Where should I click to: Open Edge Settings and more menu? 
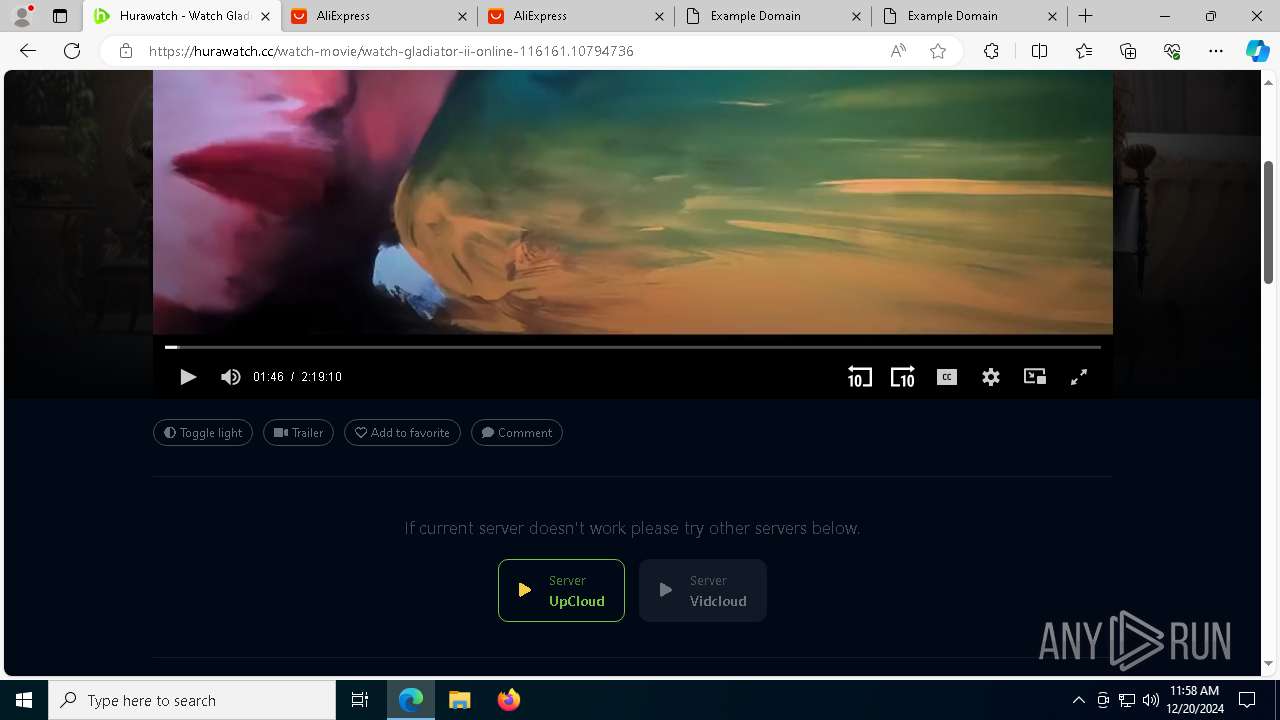point(1216,51)
